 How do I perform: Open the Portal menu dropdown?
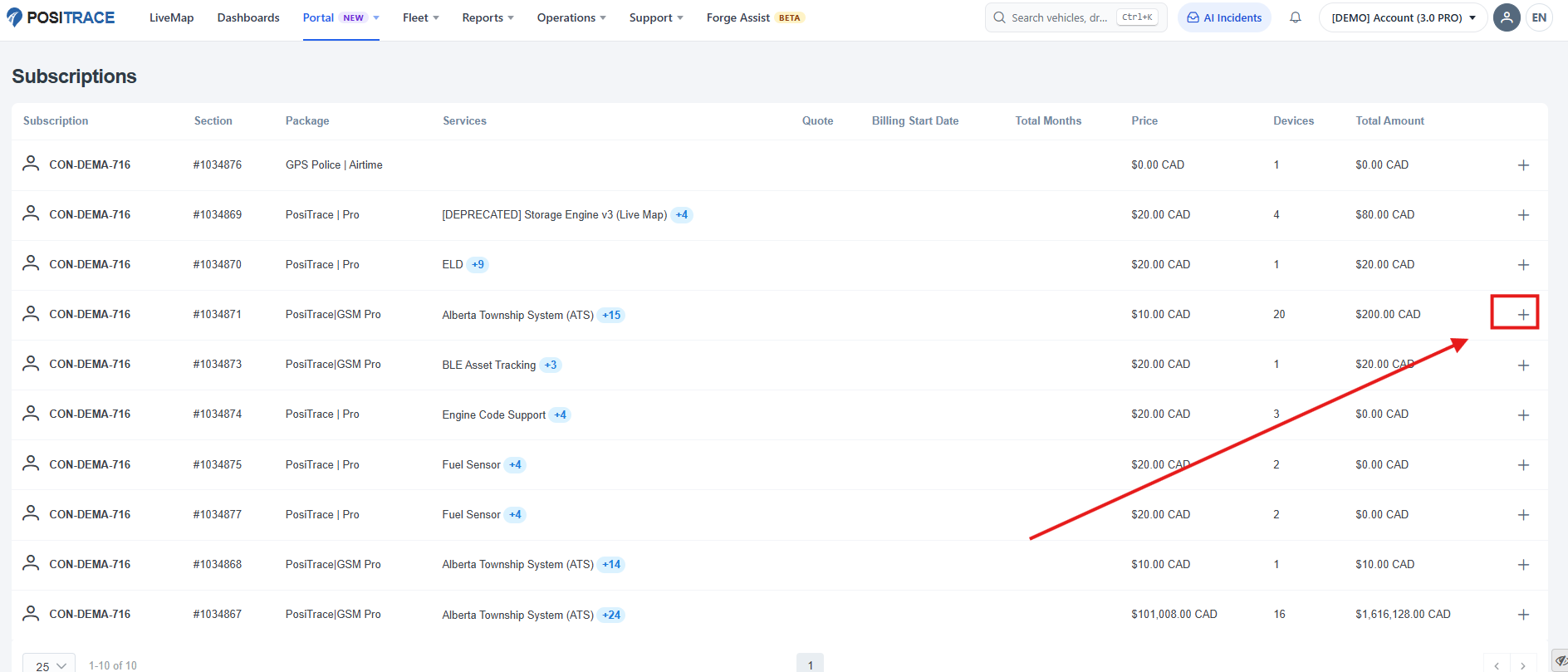point(341,17)
